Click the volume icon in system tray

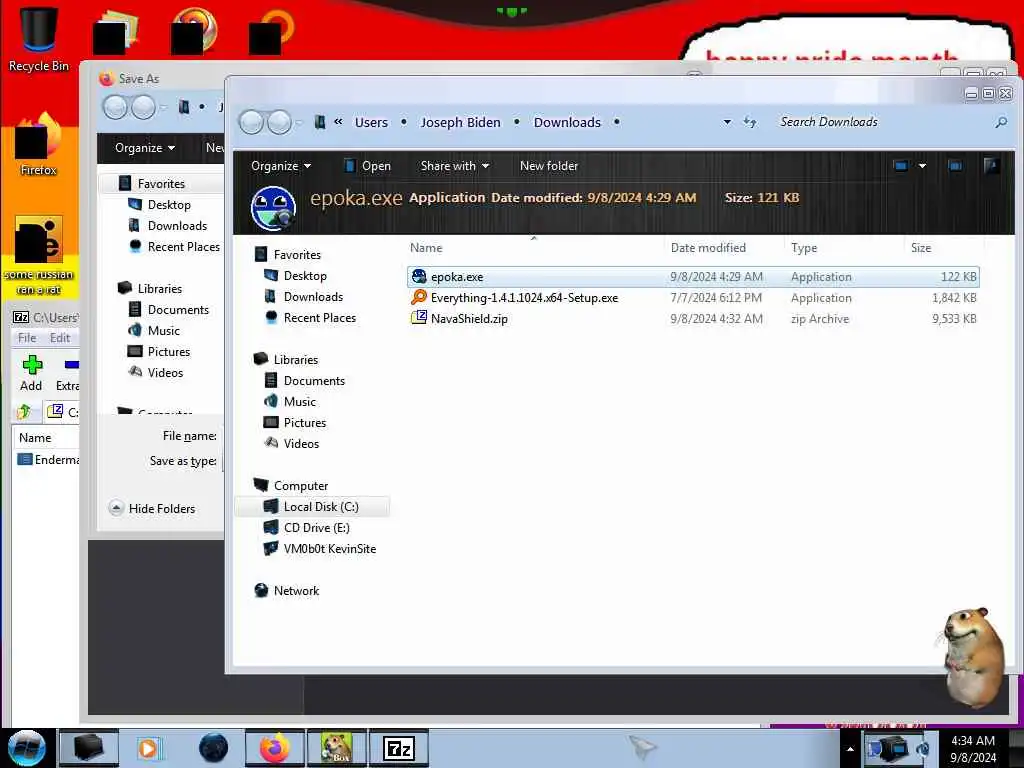(x=922, y=748)
